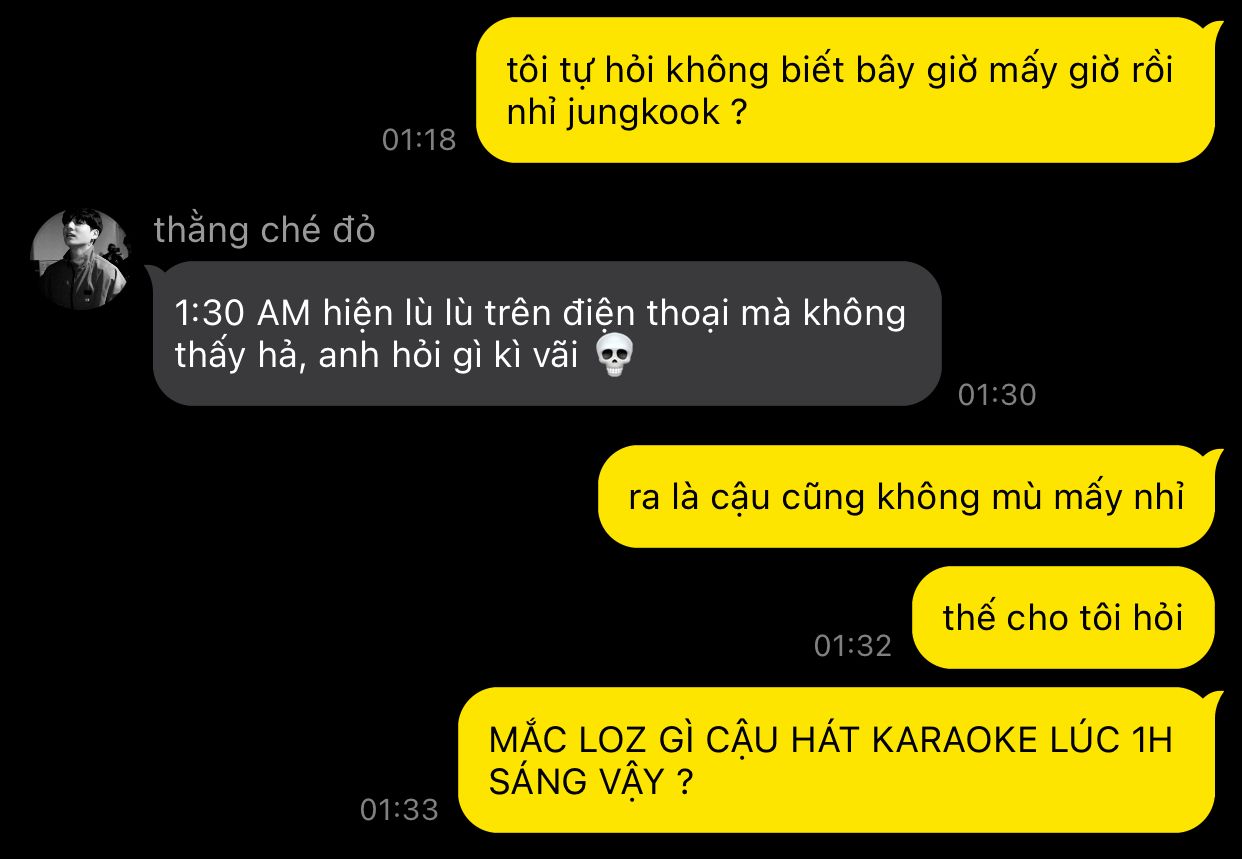The image size is (1242, 859).
Task: Click the 01:33 timestamp
Action: coord(399,809)
